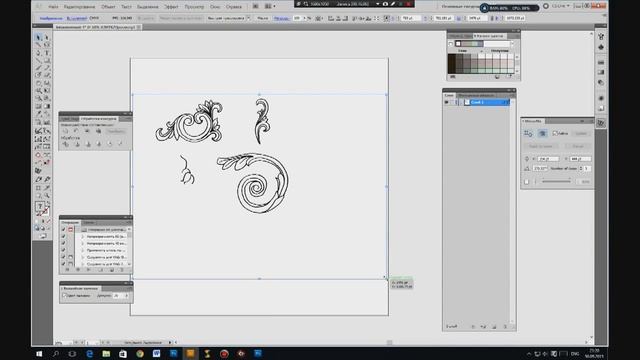Open the Эффект menu

[x=171, y=7]
